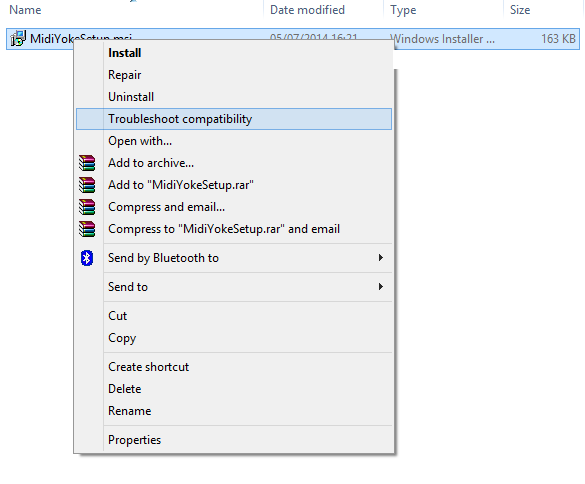Sort by the Size column header
The width and height of the screenshot is (585, 484).
[x=520, y=10]
